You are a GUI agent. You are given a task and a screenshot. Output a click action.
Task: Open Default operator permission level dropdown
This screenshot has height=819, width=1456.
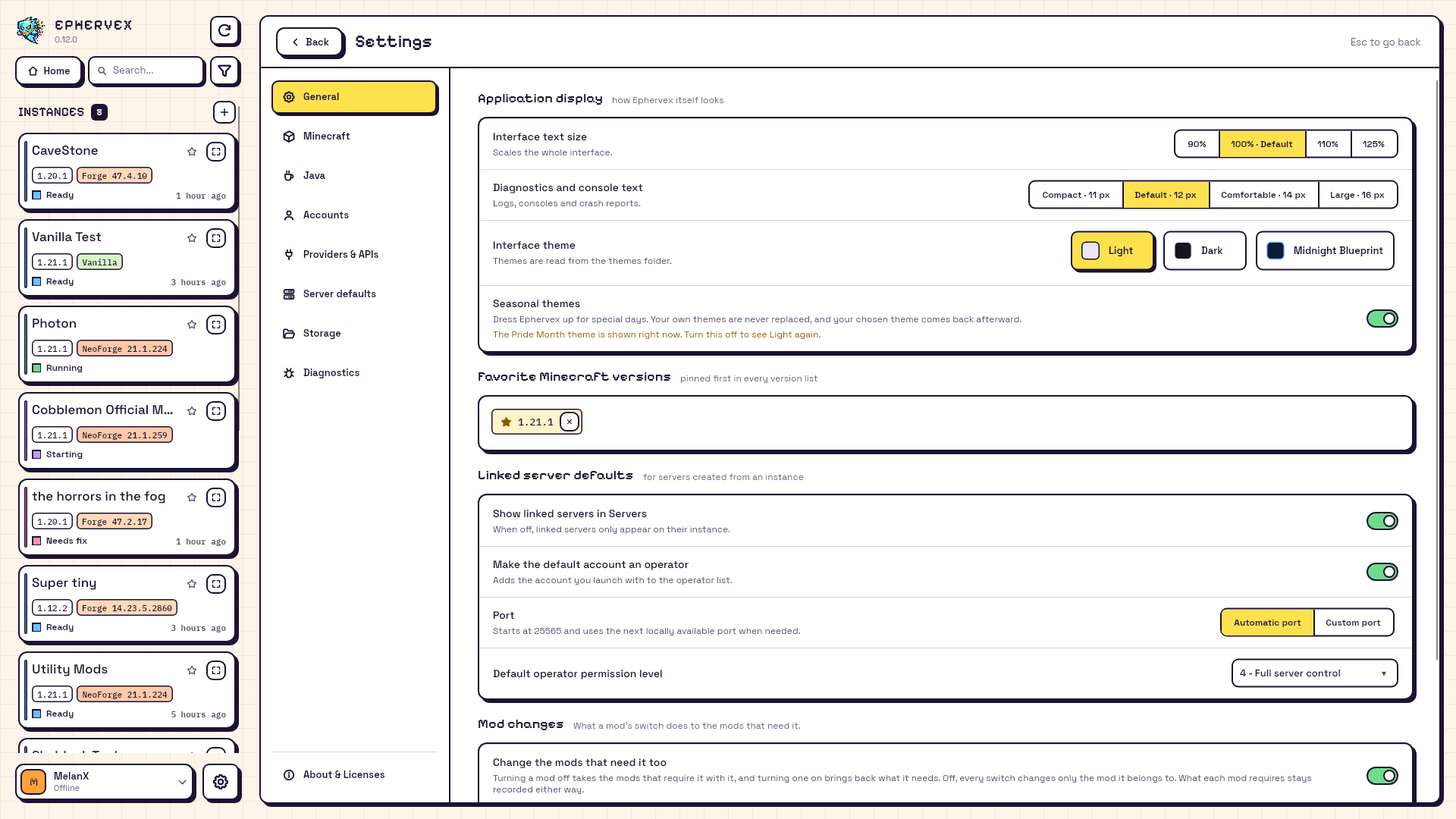point(1314,673)
